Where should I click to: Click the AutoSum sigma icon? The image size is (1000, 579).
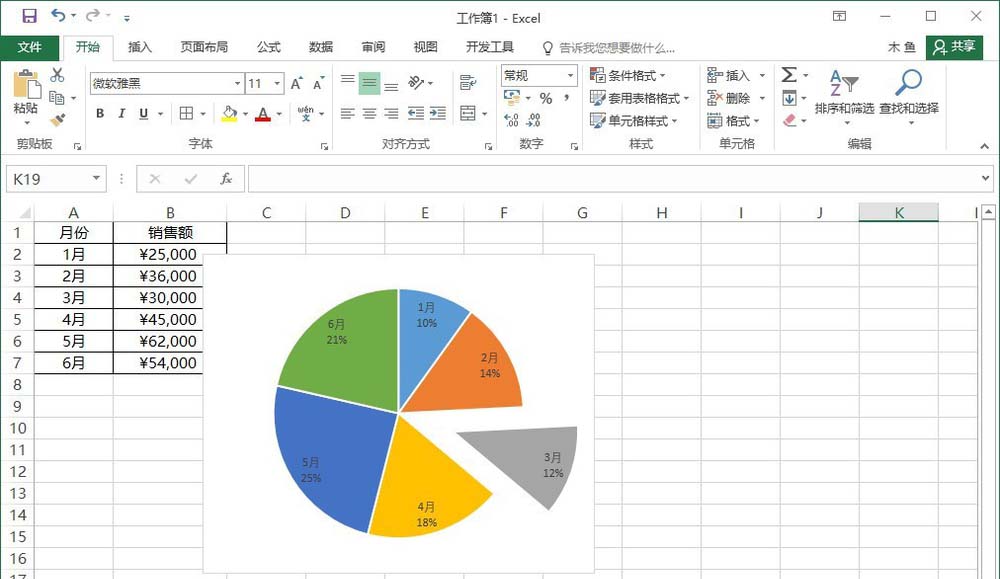click(x=789, y=75)
